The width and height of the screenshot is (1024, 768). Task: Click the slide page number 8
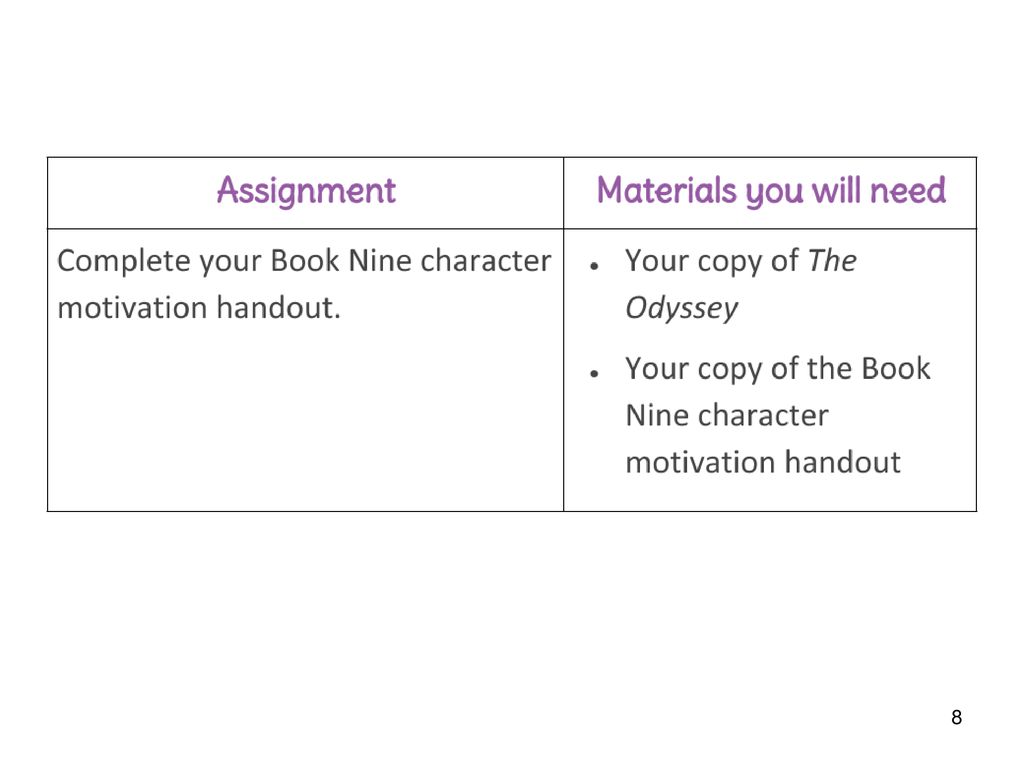tap(957, 717)
